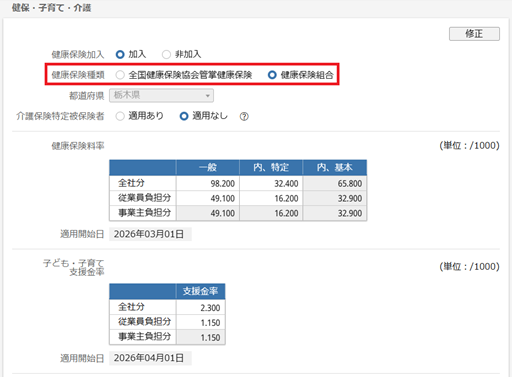Viewport: 512px width, 377px height.
Task: Click the 健保・子育て・介護 section title
Action: [x=51, y=8]
